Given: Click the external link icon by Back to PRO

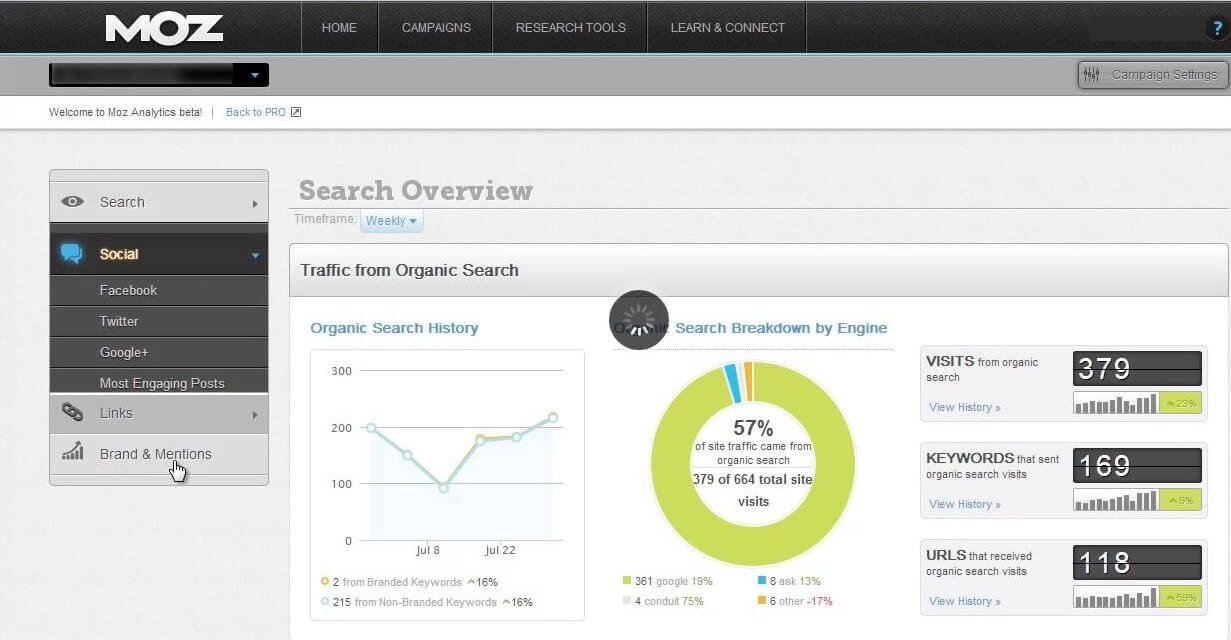Looking at the screenshot, I should click(x=296, y=112).
